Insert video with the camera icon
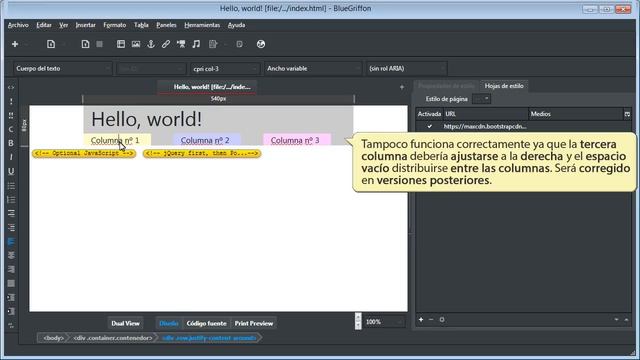Screen dimensions: 640x360 click(x=181, y=44)
